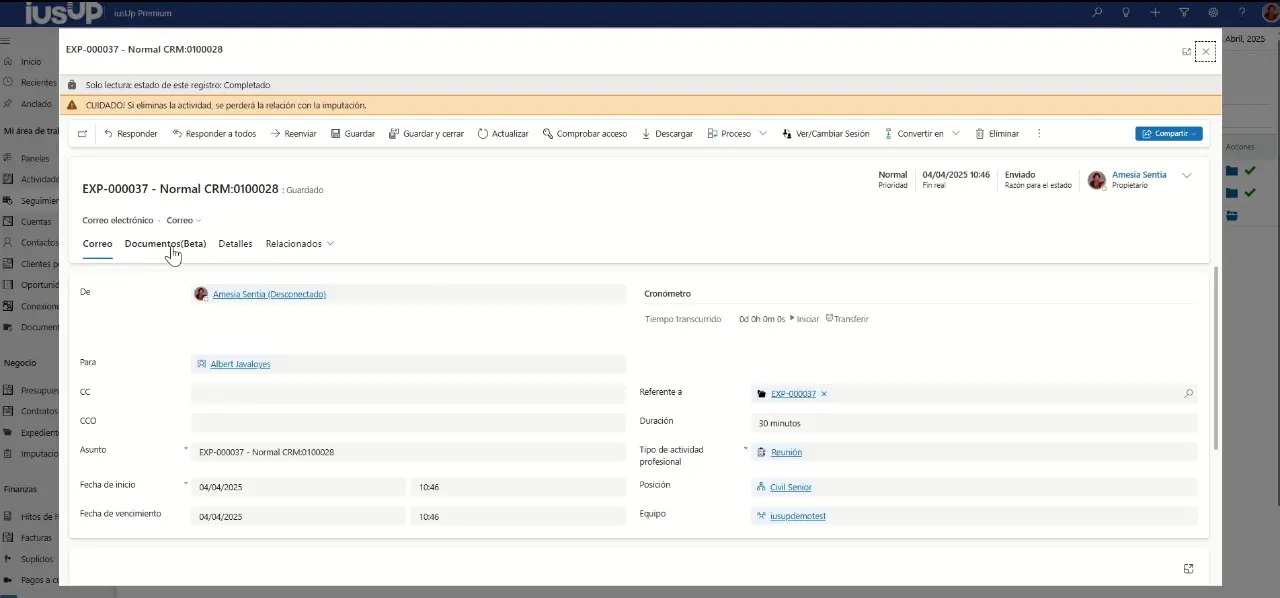Delete the record with Eliminar
Screen dimensions: 1280x598
pyautogui.click(x=997, y=134)
